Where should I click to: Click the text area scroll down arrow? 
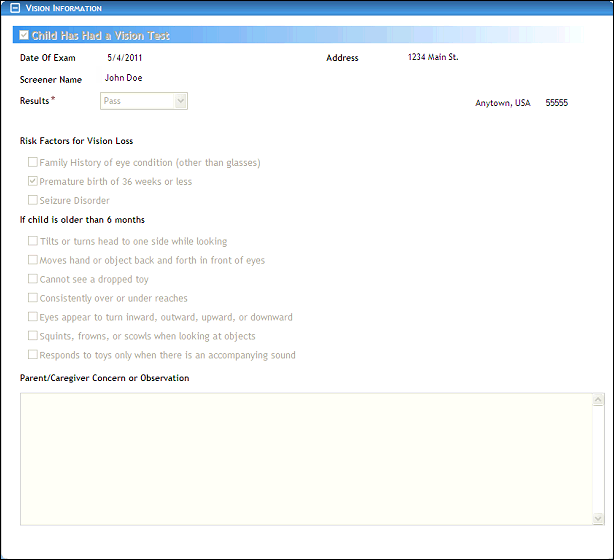[598, 518]
